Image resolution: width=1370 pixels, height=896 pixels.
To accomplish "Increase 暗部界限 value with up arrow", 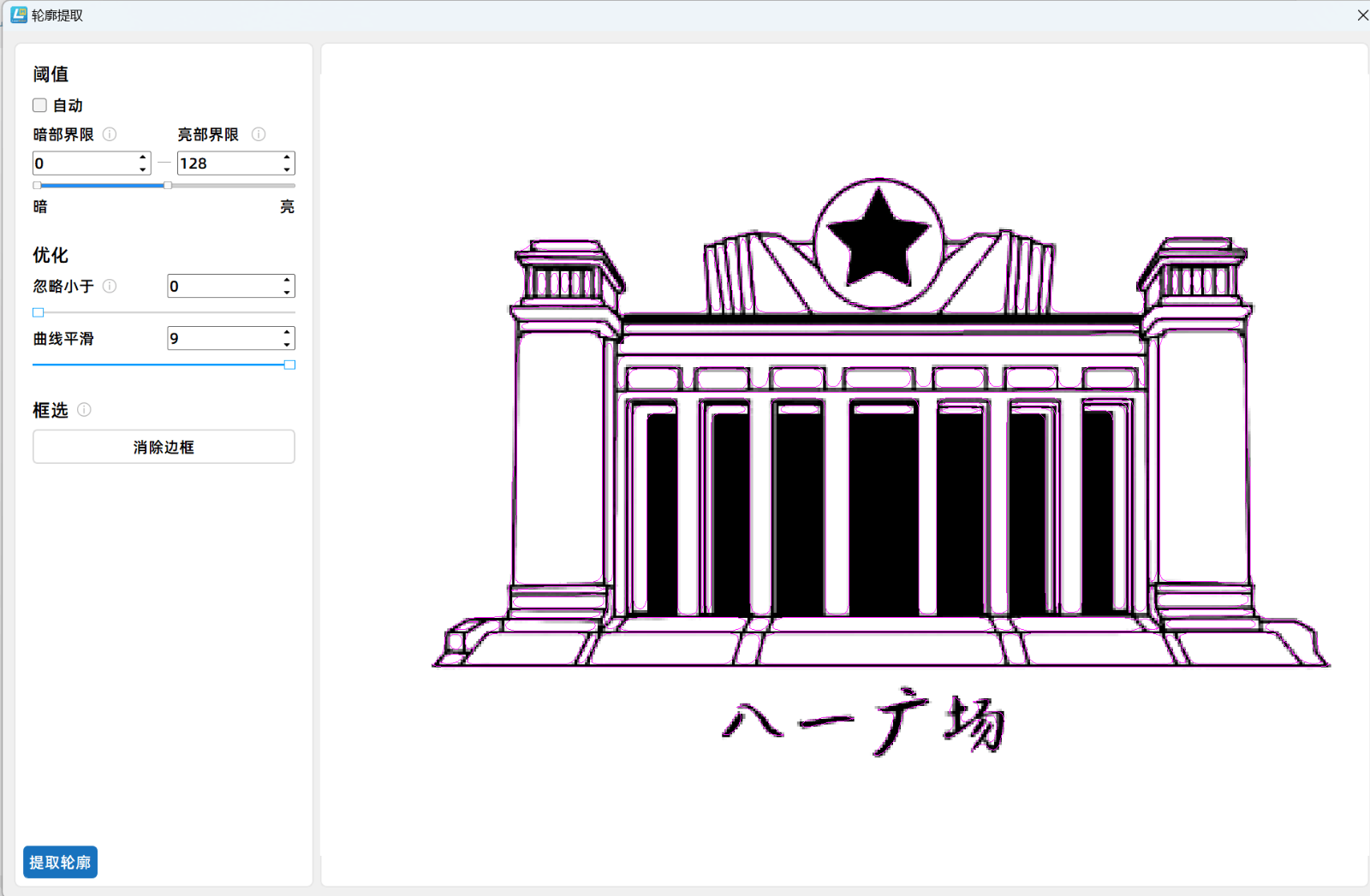I will [x=142, y=157].
